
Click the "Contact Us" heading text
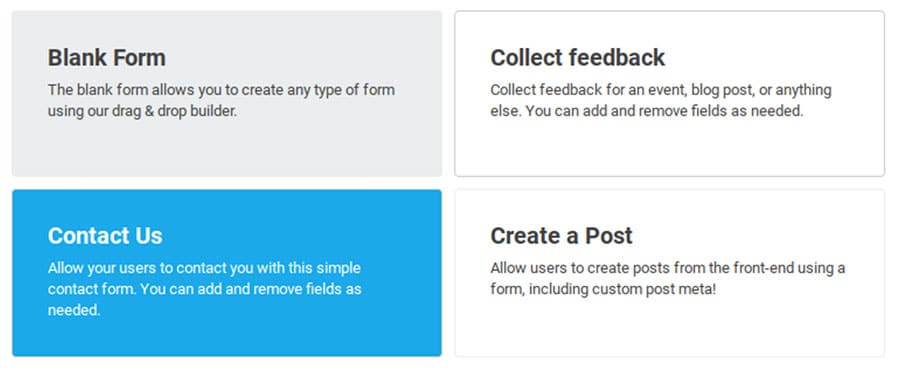[105, 236]
